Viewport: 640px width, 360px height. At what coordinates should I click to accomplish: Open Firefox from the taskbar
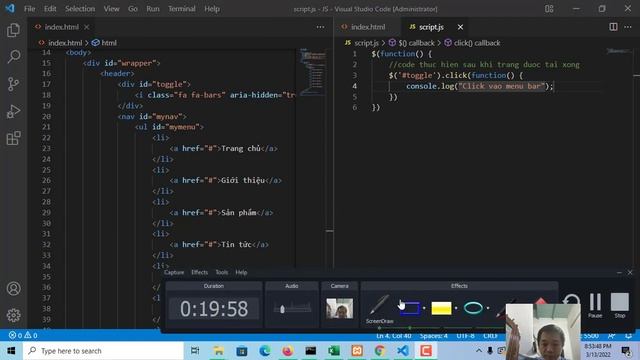(287, 351)
